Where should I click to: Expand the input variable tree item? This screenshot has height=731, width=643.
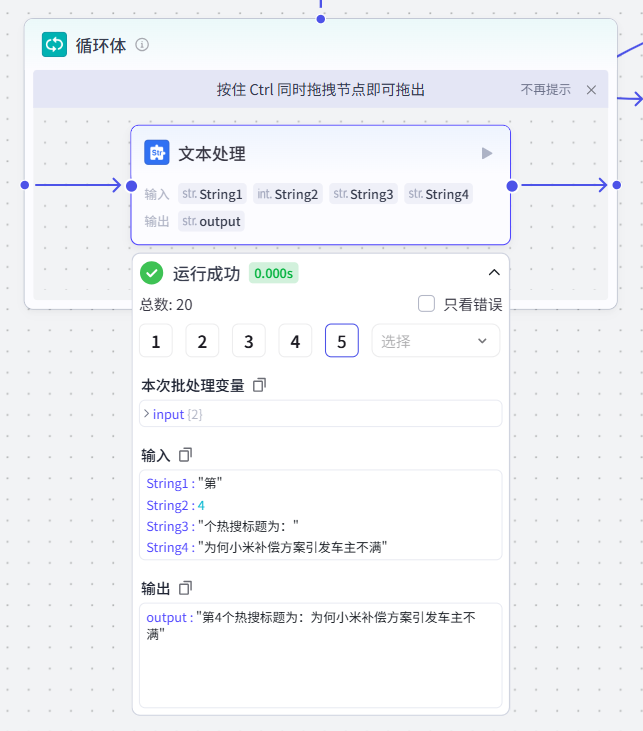tap(147, 414)
